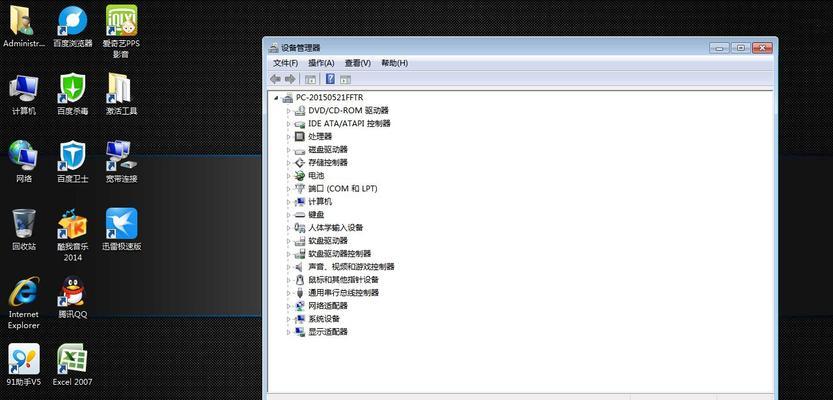Expand the DVD/CD-ROM 驱动器 node
The width and height of the screenshot is (833, 400).
(288, 110)
